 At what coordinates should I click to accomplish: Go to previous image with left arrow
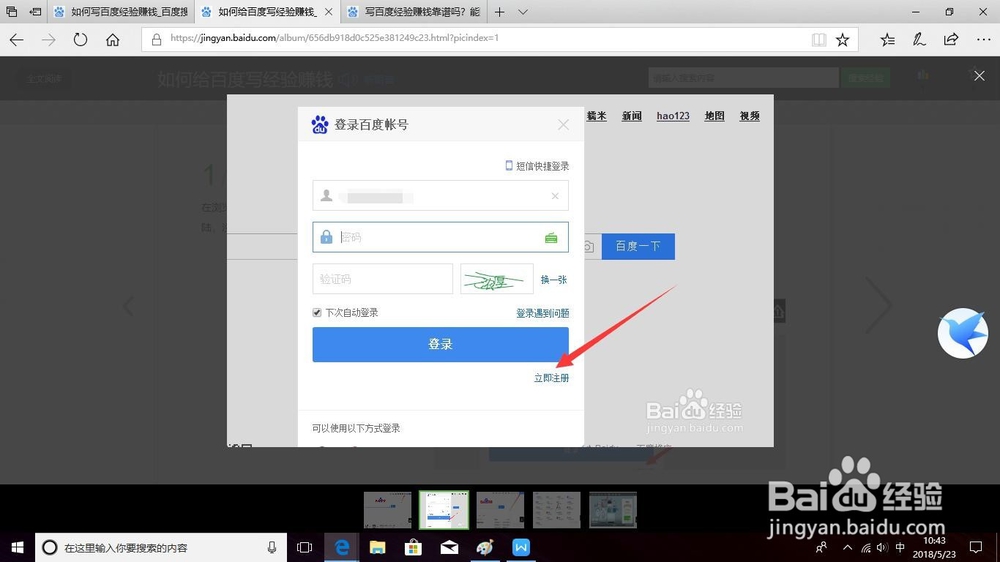click(x=129, y=306)
